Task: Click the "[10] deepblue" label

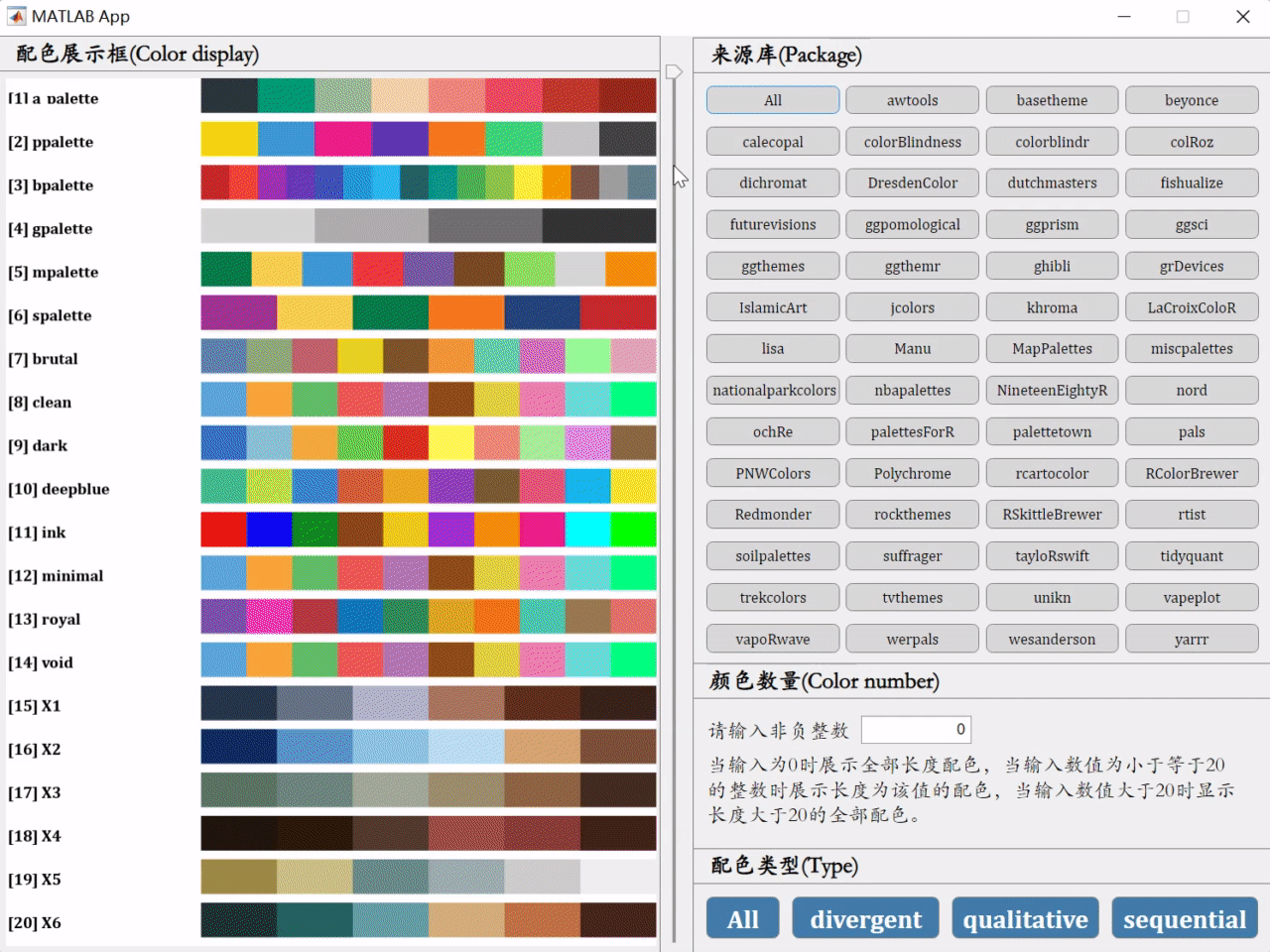Action: (x=59, y=489)
